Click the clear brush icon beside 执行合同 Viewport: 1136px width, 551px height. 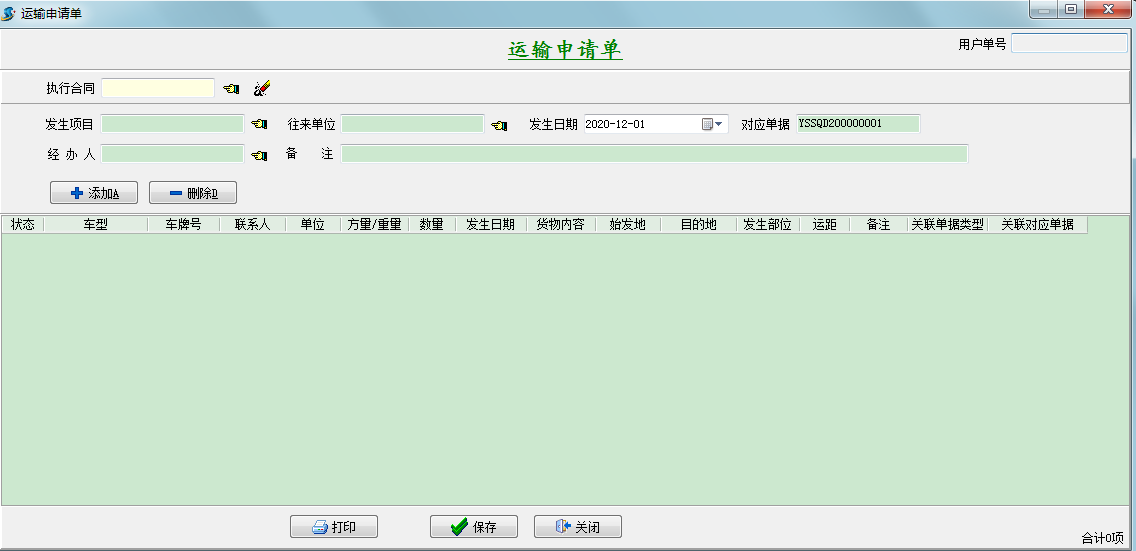click(262, 88)
